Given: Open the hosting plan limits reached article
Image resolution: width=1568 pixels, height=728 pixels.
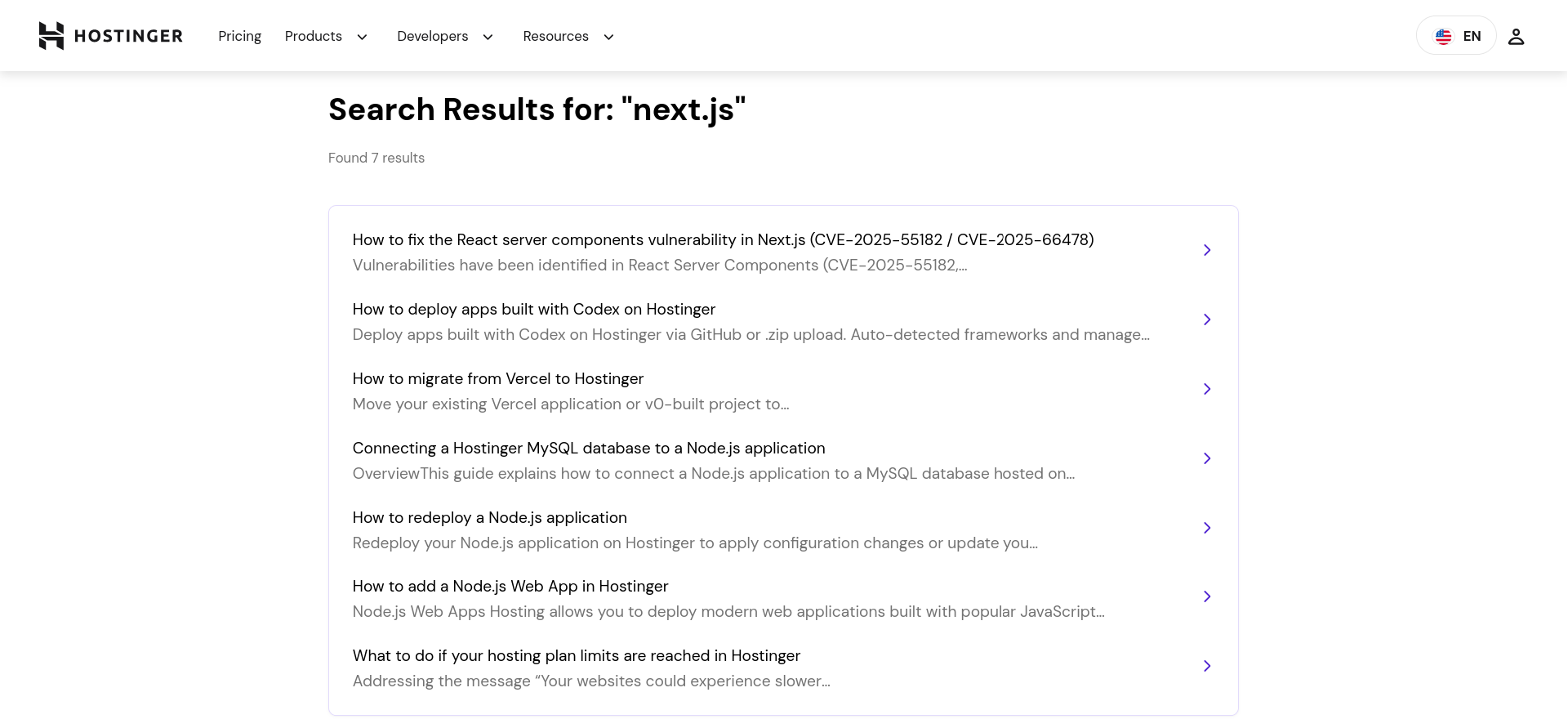Looking at the screenshot, I should [x=577, y=656].
